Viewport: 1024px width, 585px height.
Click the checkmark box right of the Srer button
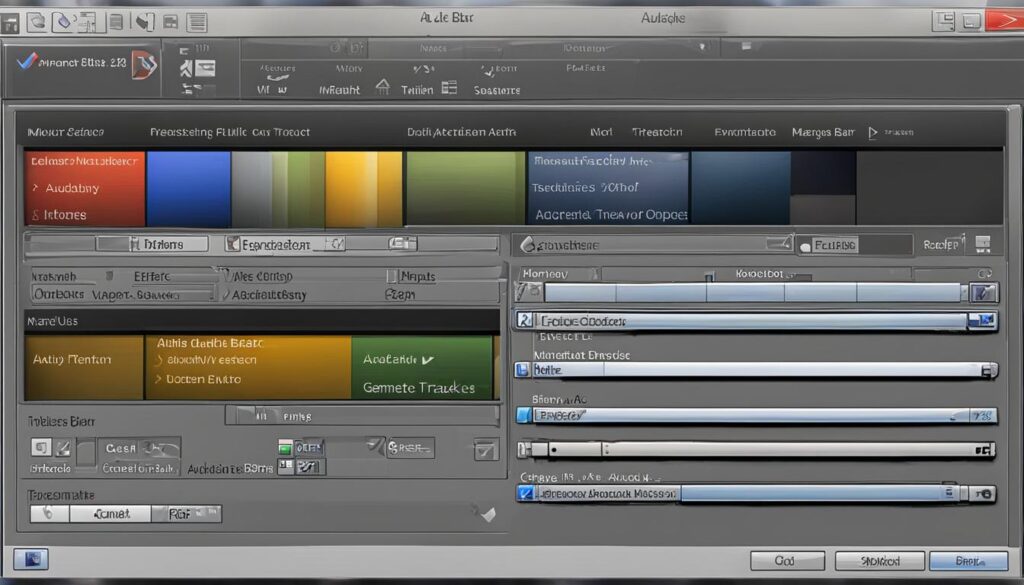(x=485, y=450)
